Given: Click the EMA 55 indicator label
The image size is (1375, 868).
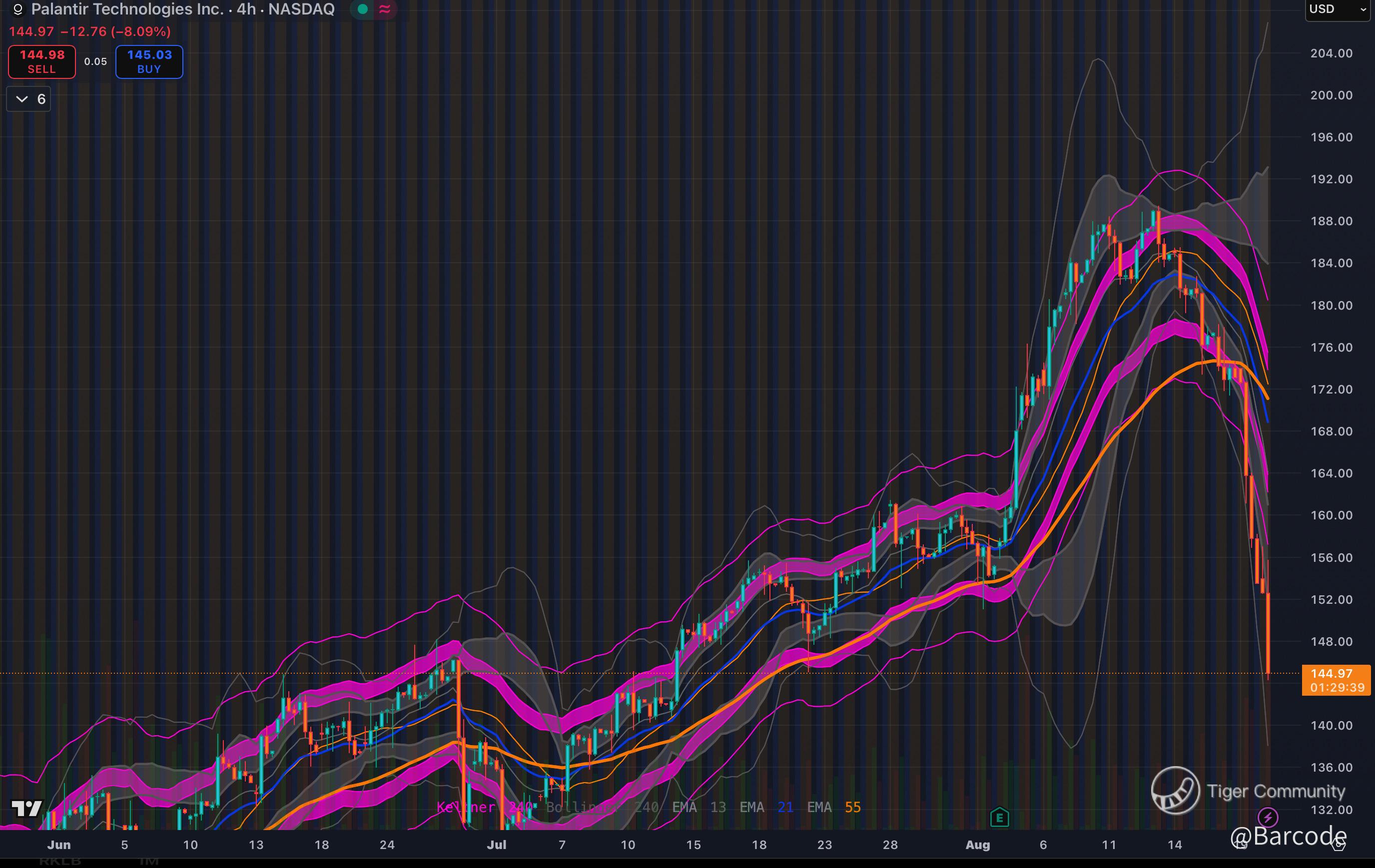Looking at the screenshot, I should pyautogui.click(x=834, y=807).
